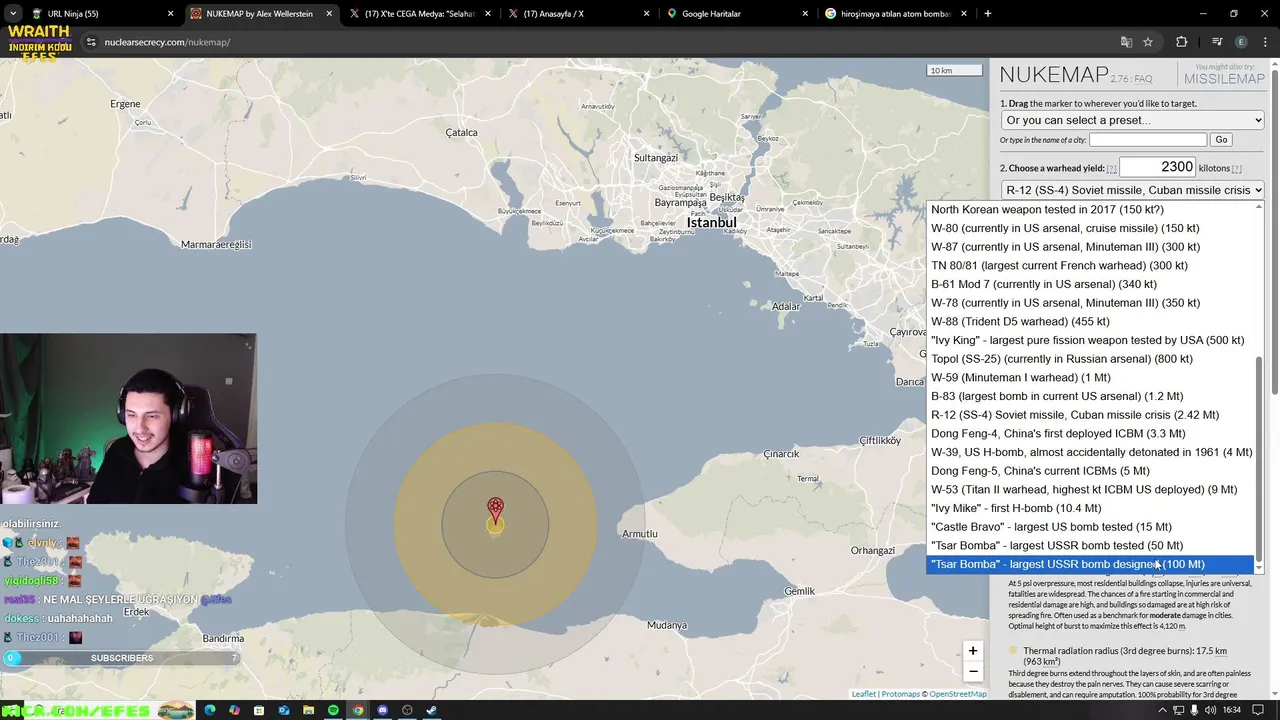Viewport: 1280px width, 720px height.
Task: Open the FAQ link next to NUKEMAP
Action: [1142, 79]
